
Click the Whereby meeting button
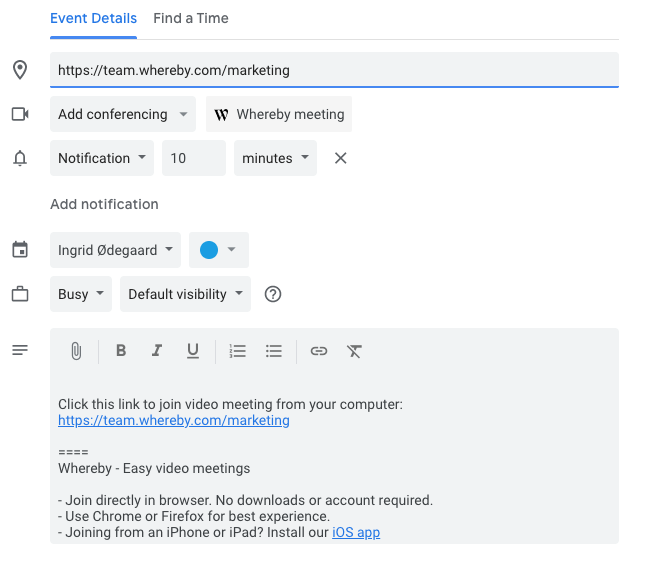[279, 114]
